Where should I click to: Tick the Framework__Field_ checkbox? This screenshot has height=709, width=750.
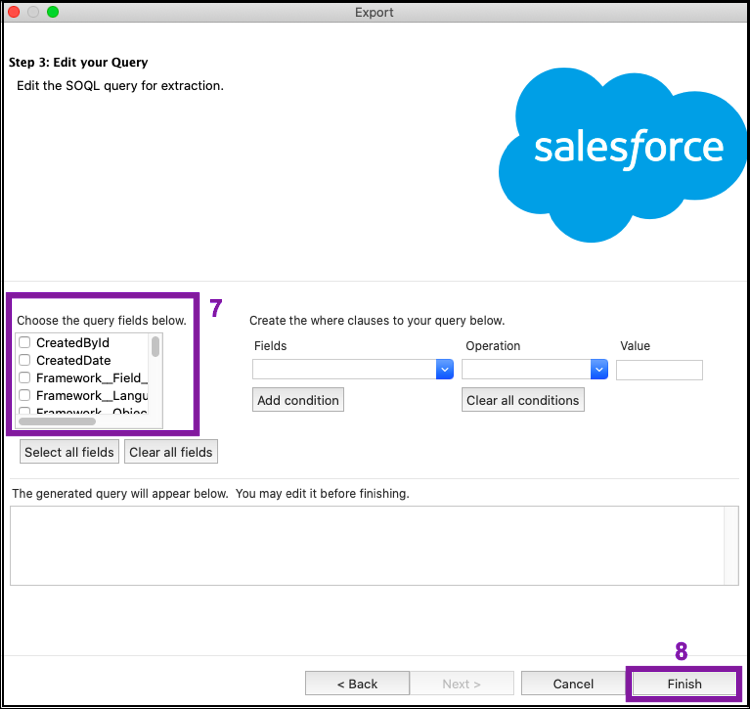24,378
